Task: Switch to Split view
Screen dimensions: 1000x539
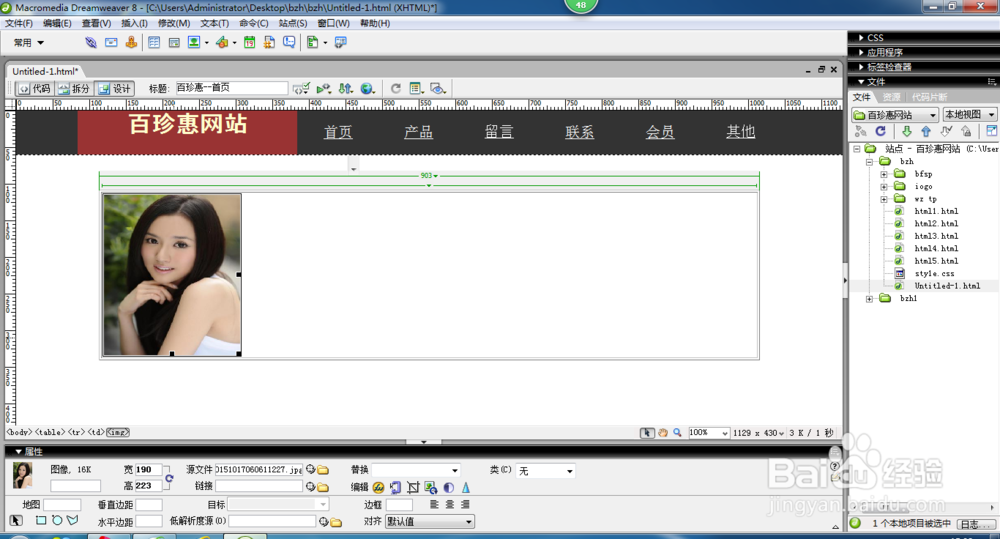Action: tap(74, 89)
